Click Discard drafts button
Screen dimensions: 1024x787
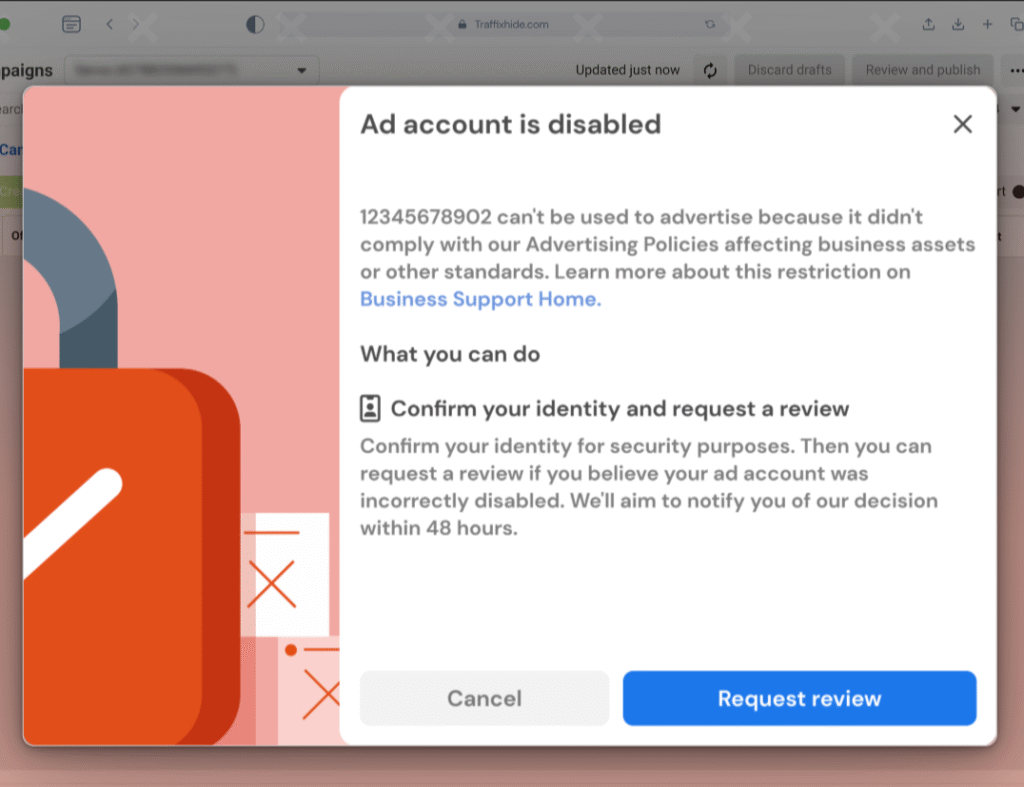click(x=790, y=70)
